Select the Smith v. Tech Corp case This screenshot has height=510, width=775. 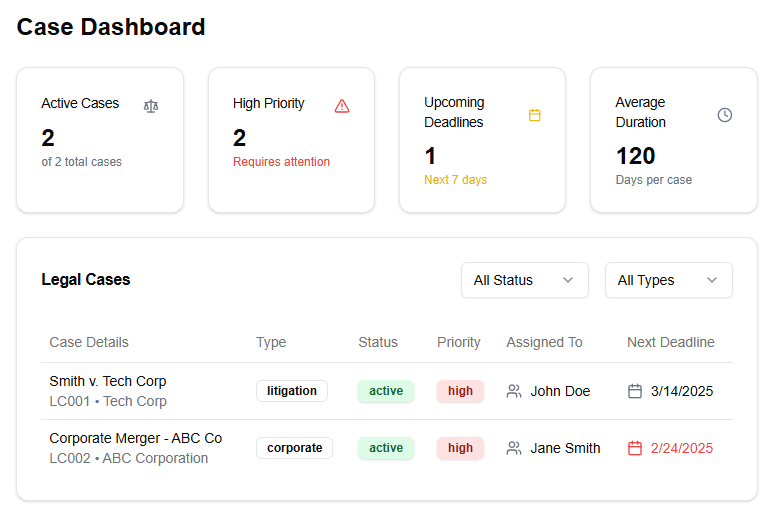point(108,381)
